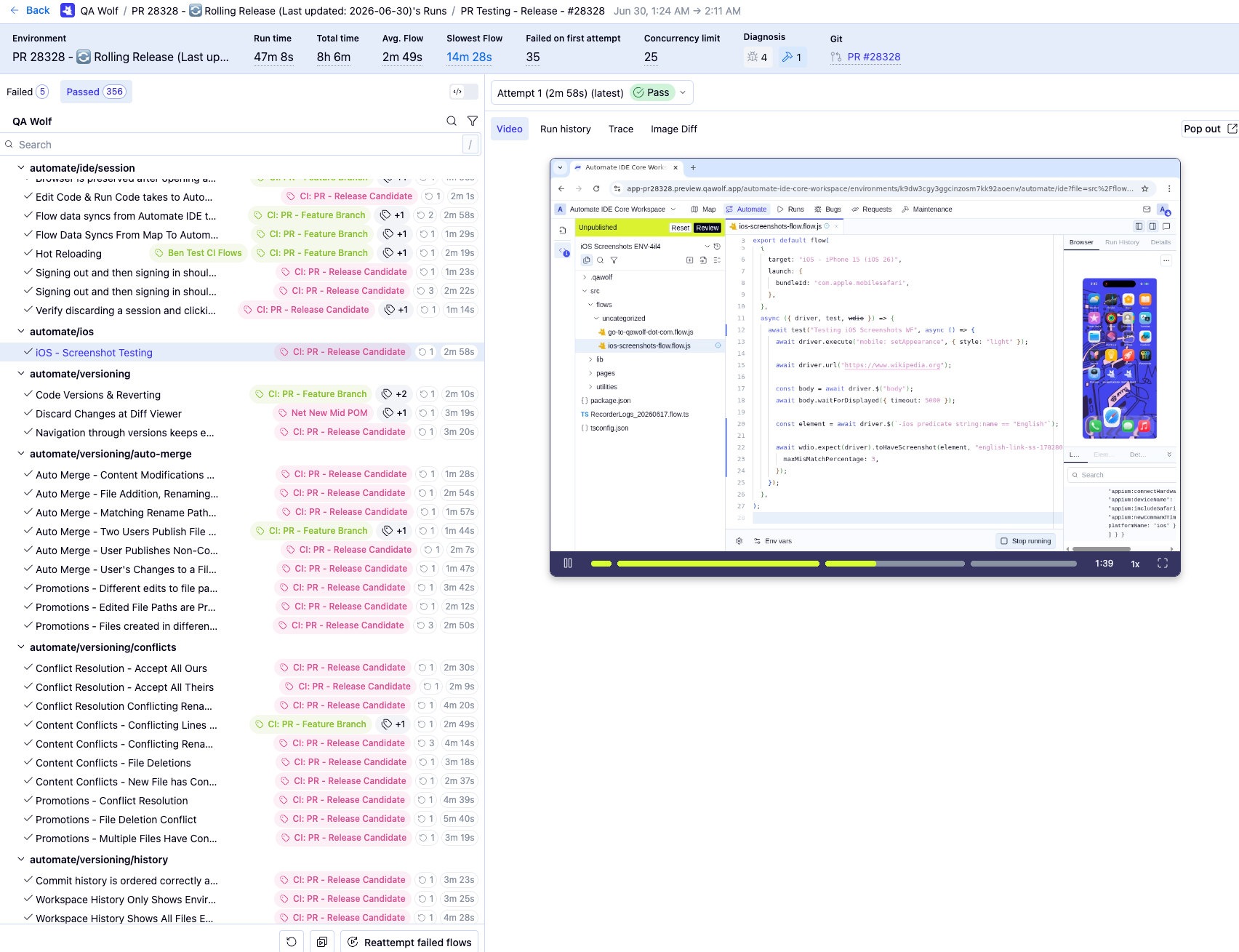Open the PR #28328 git link
This screenshot has width=1239, height=952.
[874, 57]
